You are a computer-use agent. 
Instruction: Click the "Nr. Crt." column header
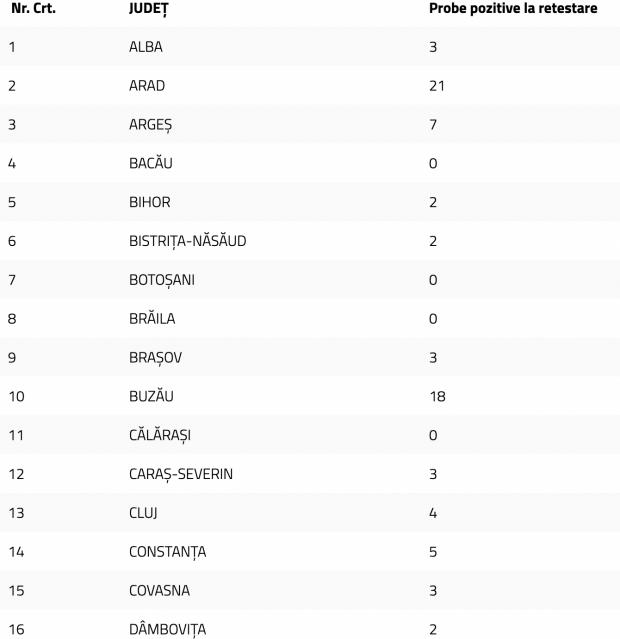click(x=33, y=8)
